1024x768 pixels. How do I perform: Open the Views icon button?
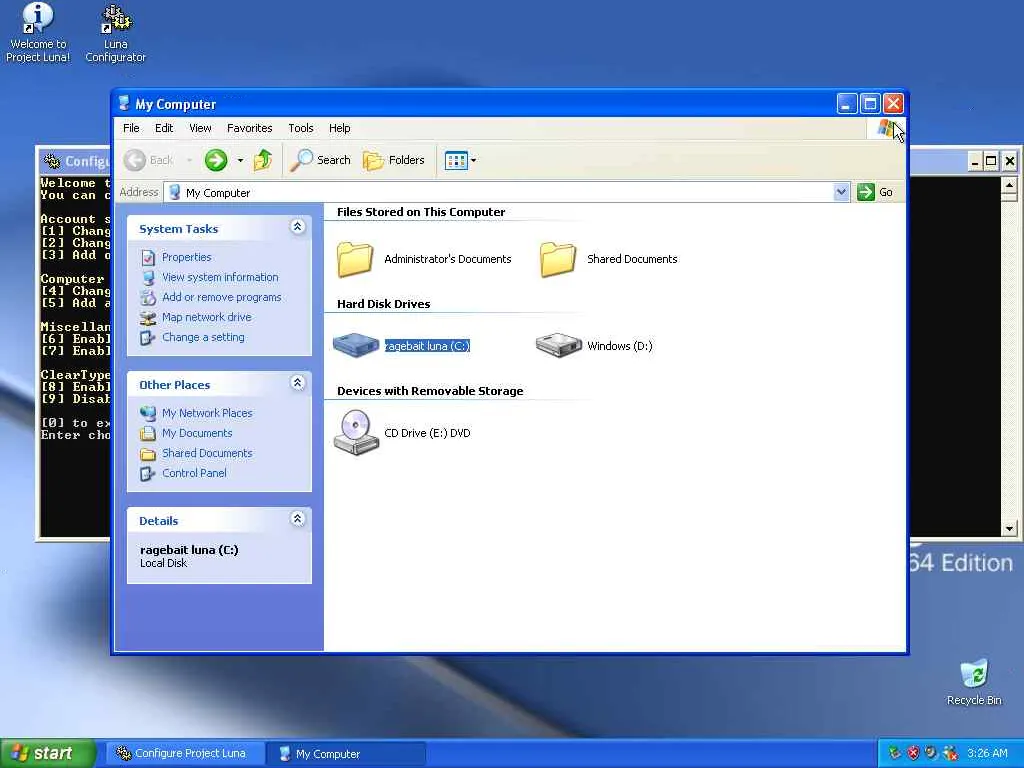click(x=456, y=160)
